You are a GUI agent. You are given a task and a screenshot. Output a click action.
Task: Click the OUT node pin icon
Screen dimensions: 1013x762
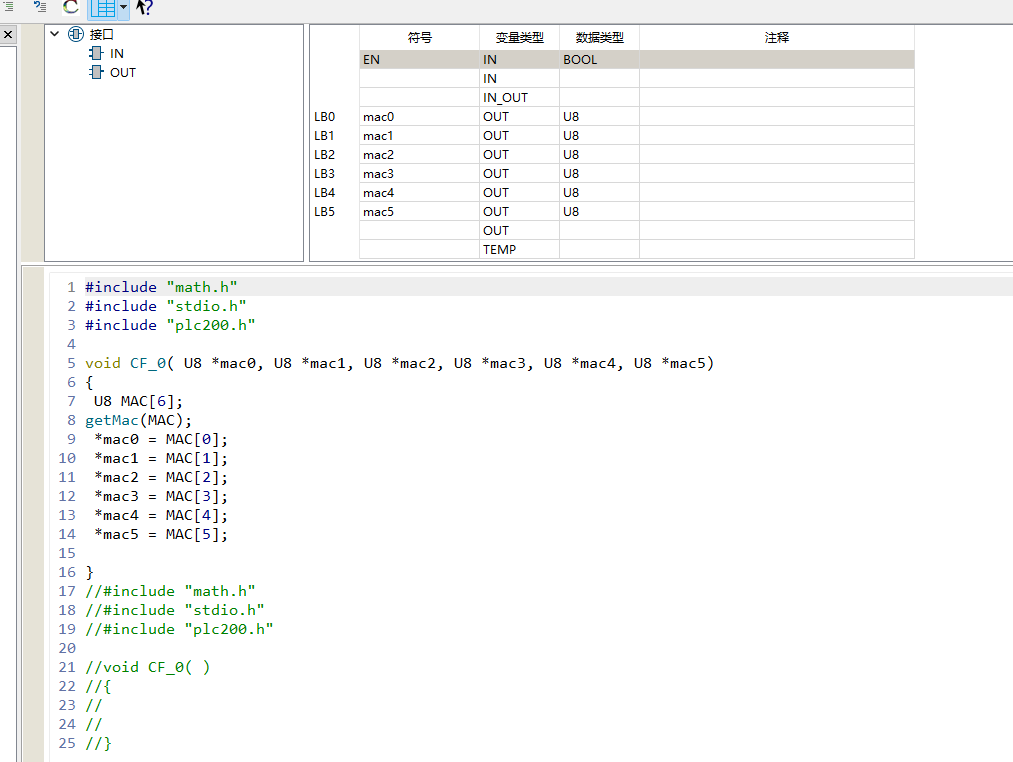(x=96, y=72)
